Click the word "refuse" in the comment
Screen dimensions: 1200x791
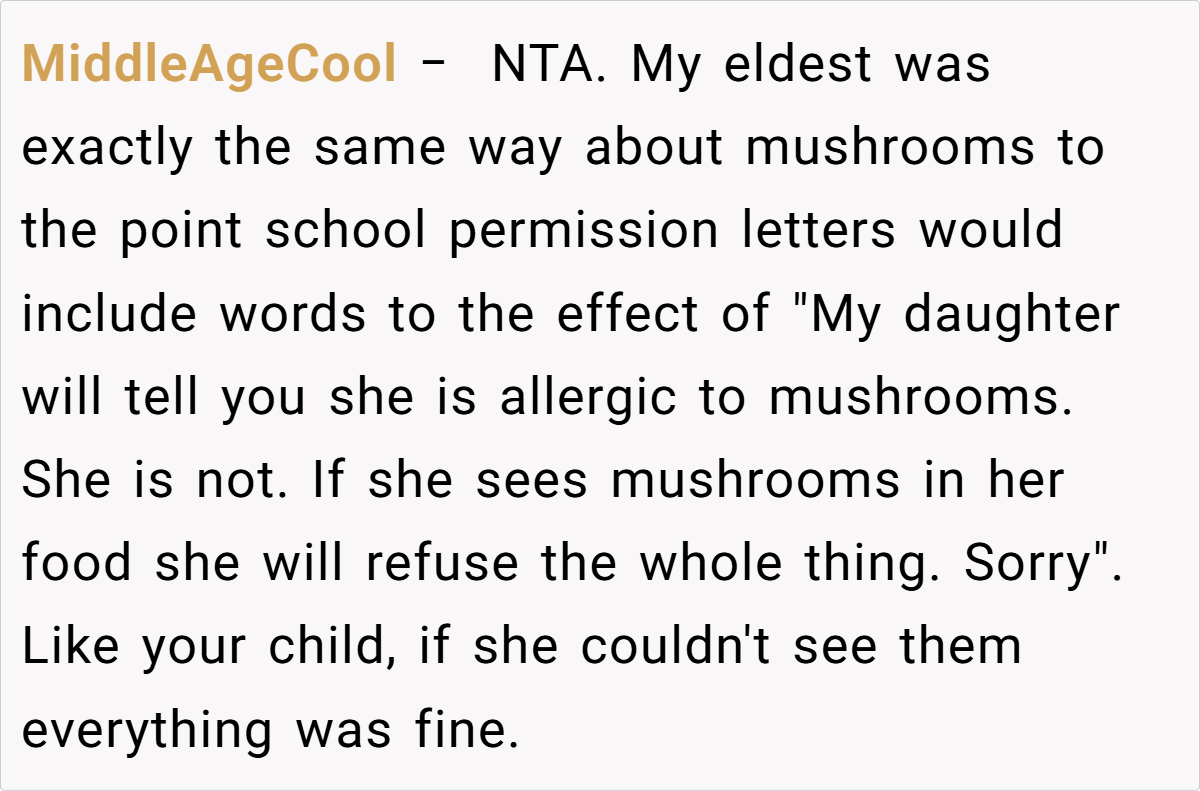(442, 563)
